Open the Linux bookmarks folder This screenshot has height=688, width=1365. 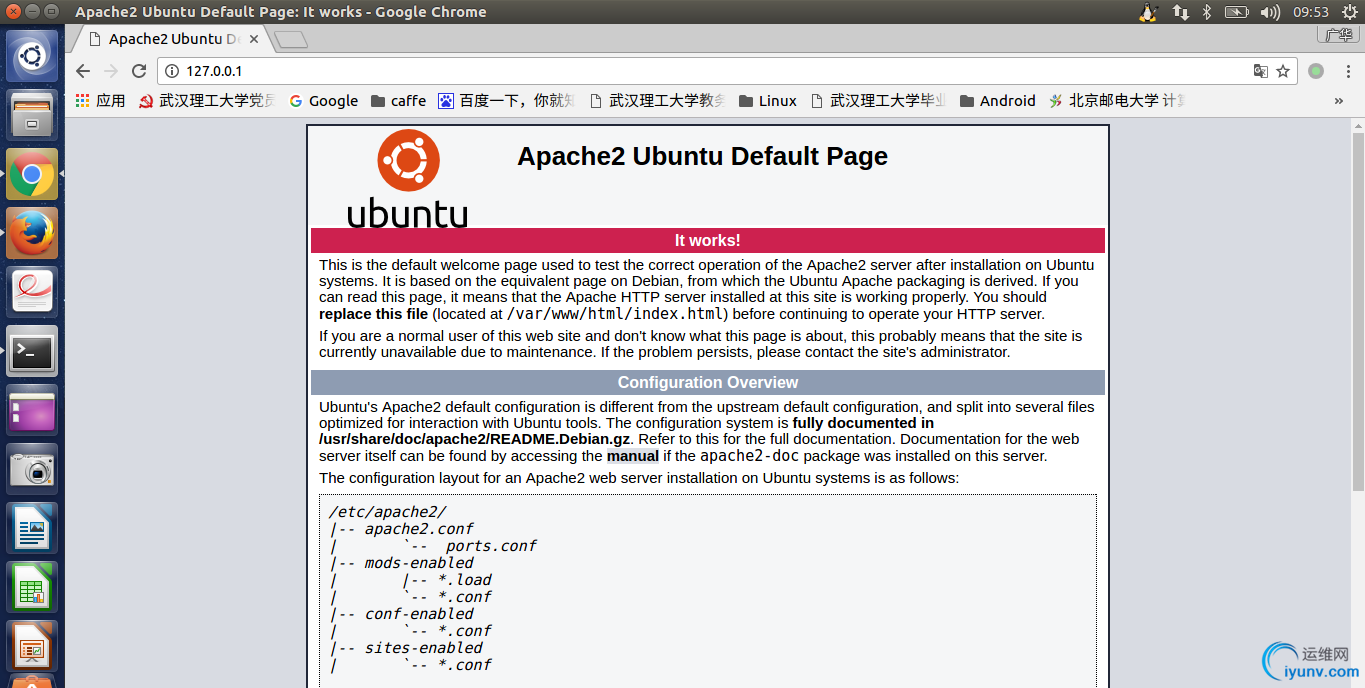[x=768, y=101]
